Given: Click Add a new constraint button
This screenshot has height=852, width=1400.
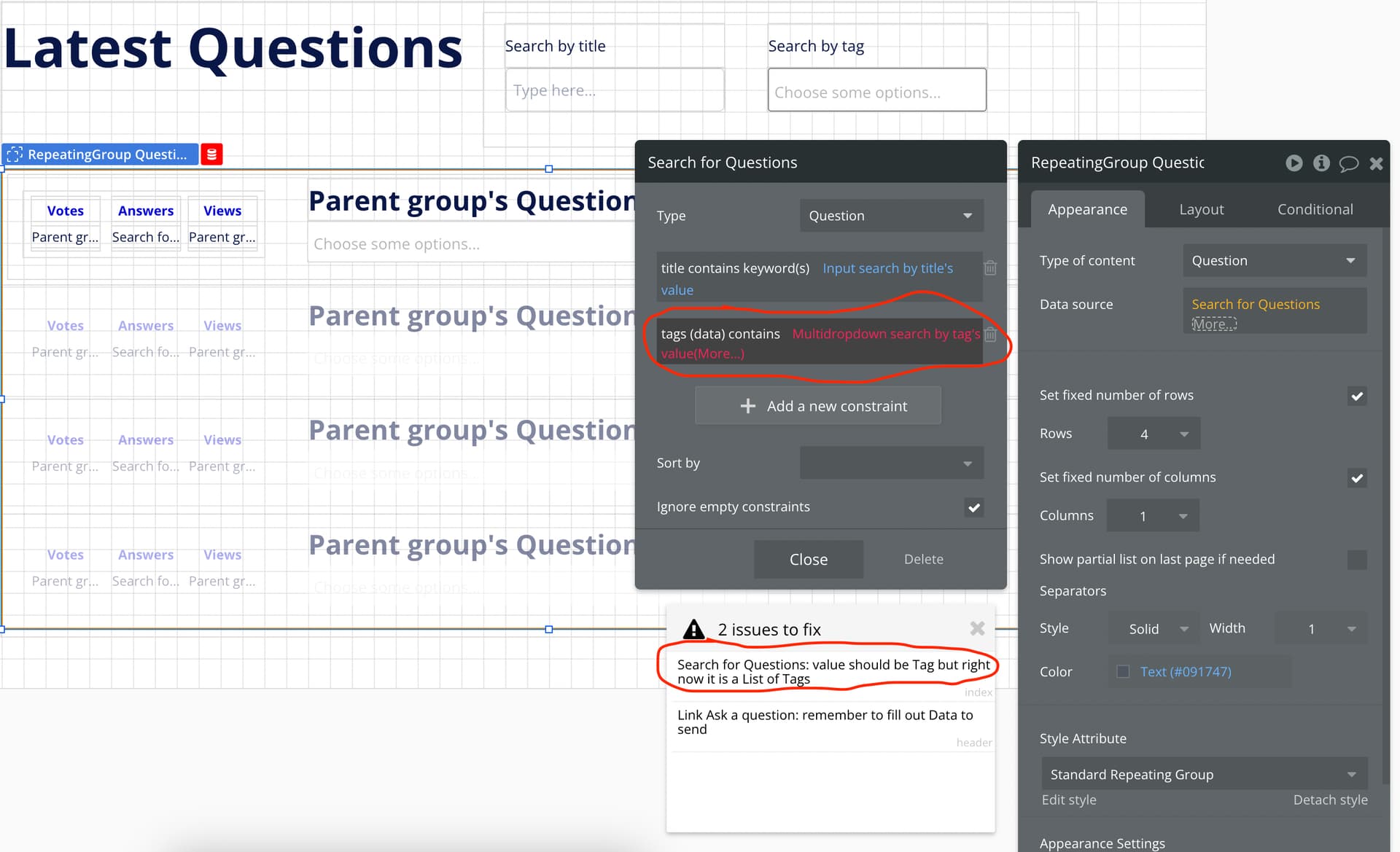Looking at the screenshot, I should (x=818, y=406).
